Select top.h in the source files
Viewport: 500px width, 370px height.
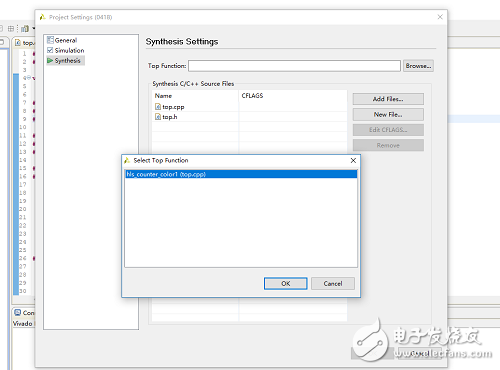[170, 117]
